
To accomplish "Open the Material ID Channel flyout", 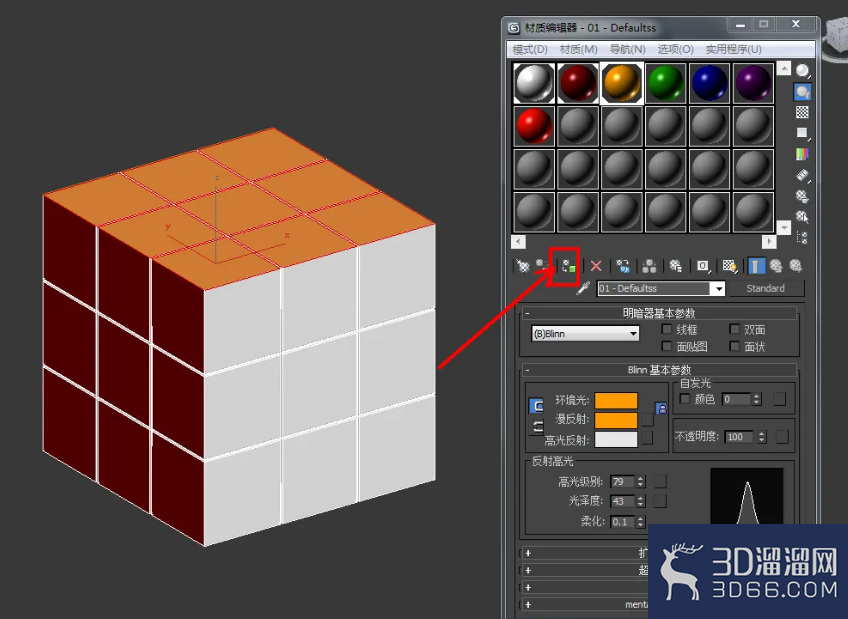I will (x=703, y=266).
